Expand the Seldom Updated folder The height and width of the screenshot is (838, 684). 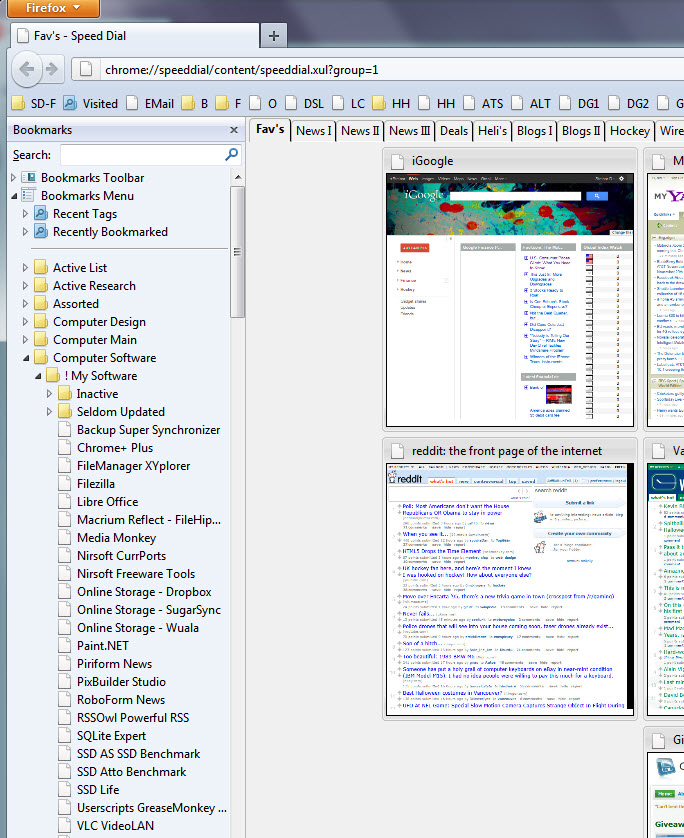pyautogui.click(x=50, y=412)
